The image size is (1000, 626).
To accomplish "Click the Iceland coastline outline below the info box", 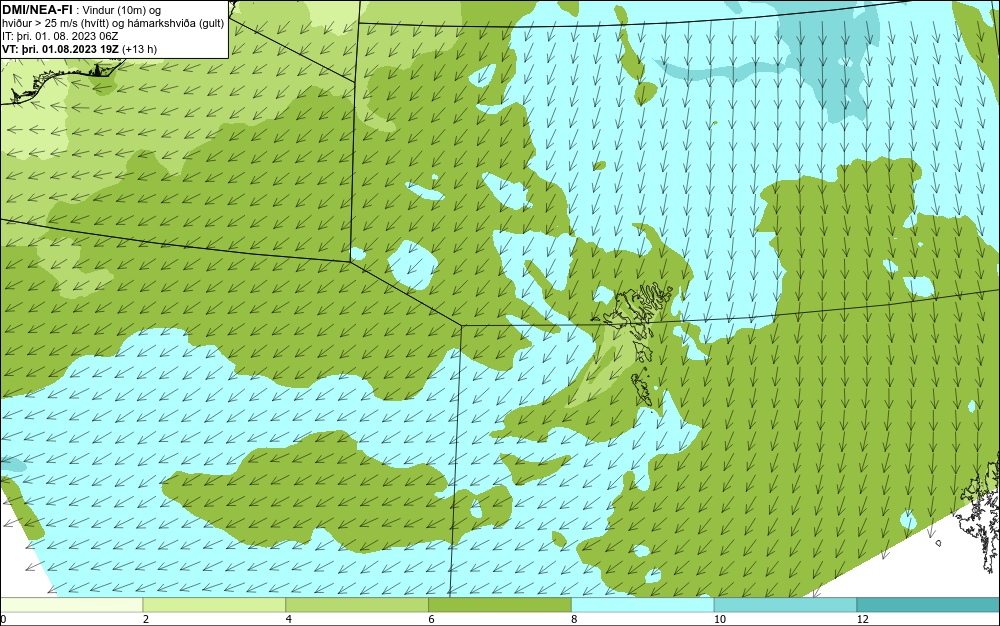I will pyautogui.click(x=61, y=80).
